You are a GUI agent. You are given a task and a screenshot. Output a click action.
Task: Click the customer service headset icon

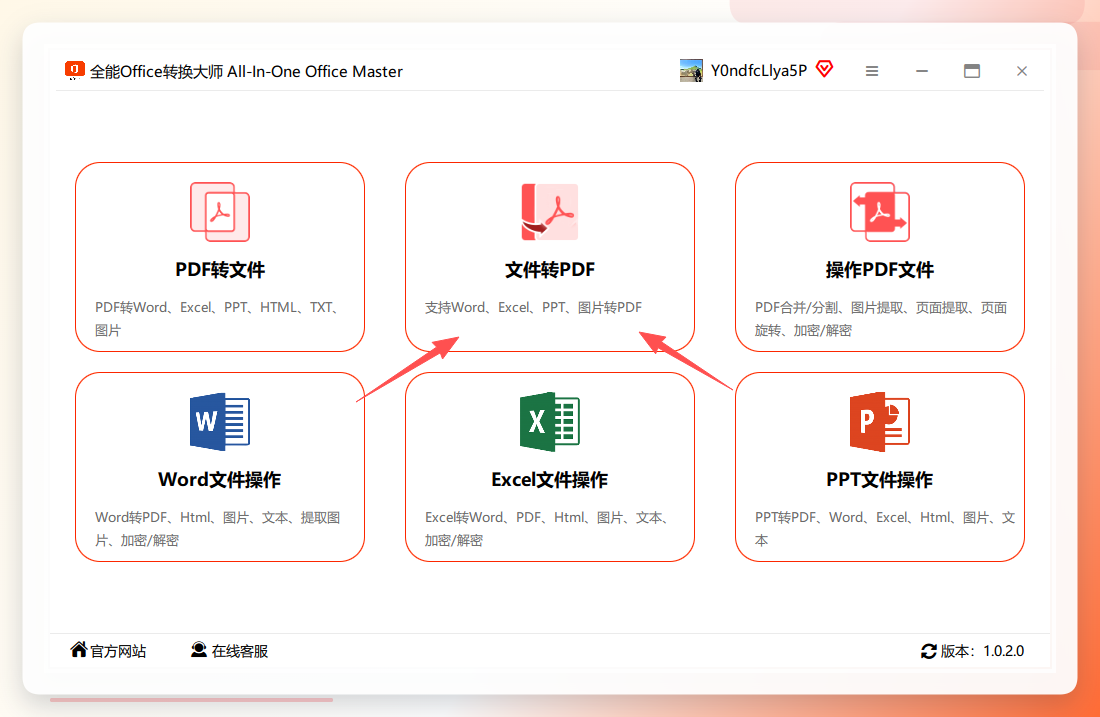[199, 650]
